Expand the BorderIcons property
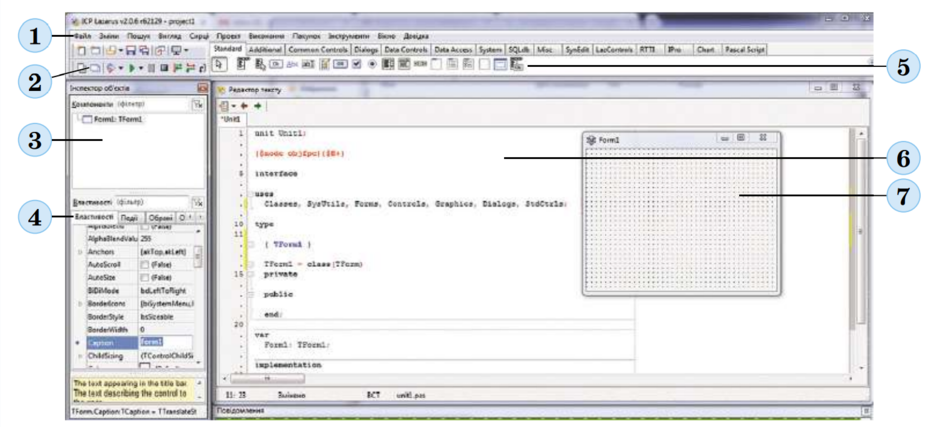 point(80,304)
